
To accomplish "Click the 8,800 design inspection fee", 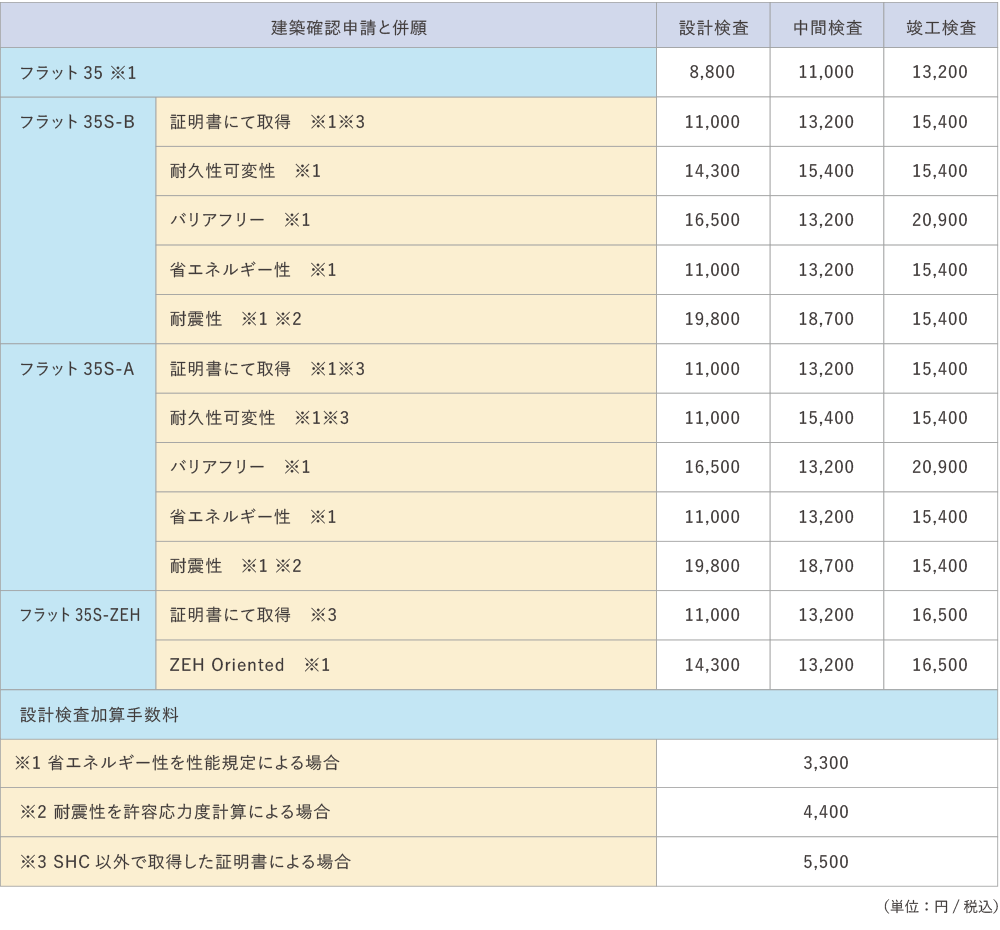I will [712, 72].
